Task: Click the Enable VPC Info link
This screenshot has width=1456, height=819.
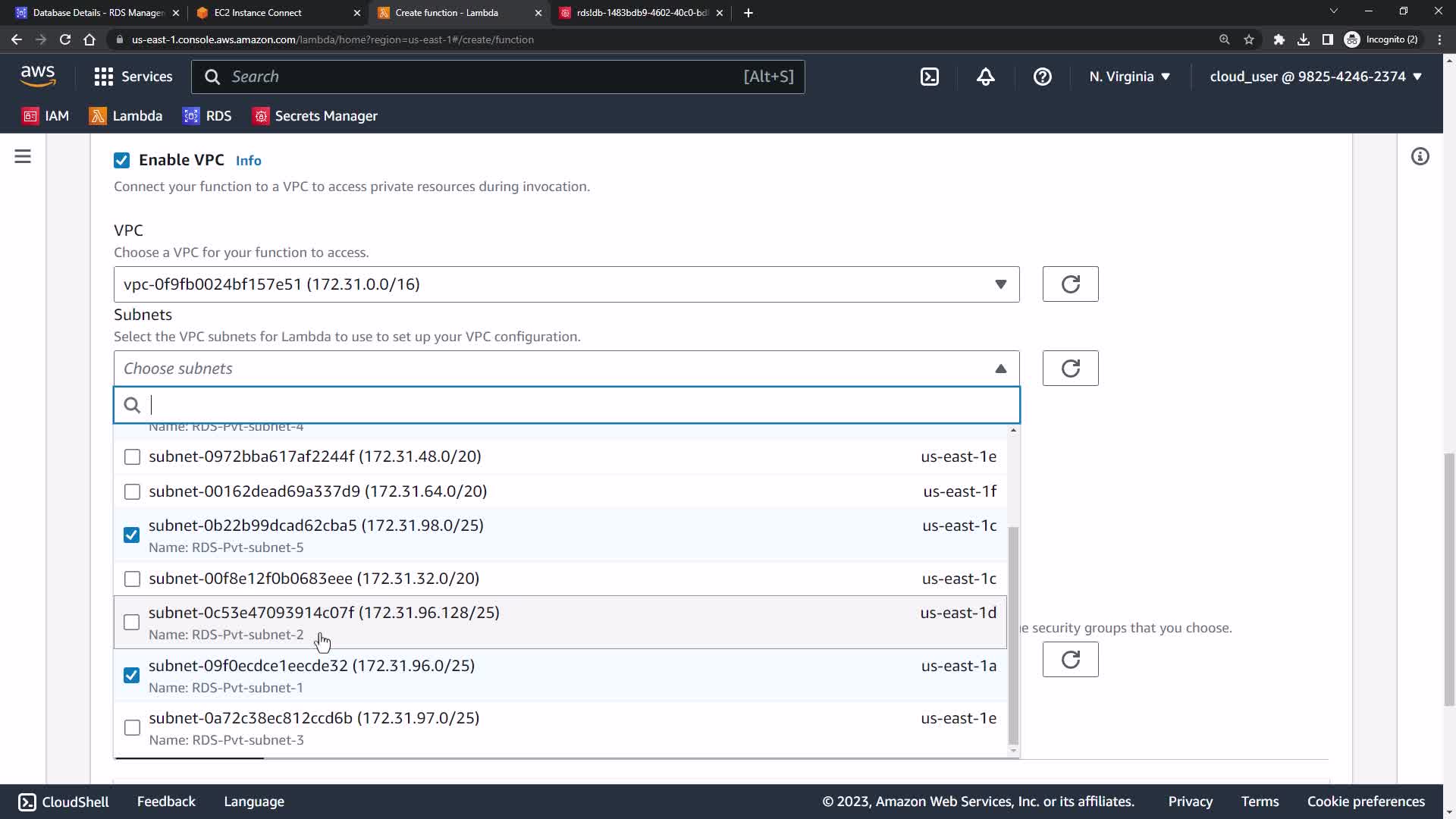Action: click(x=248, y=161)
